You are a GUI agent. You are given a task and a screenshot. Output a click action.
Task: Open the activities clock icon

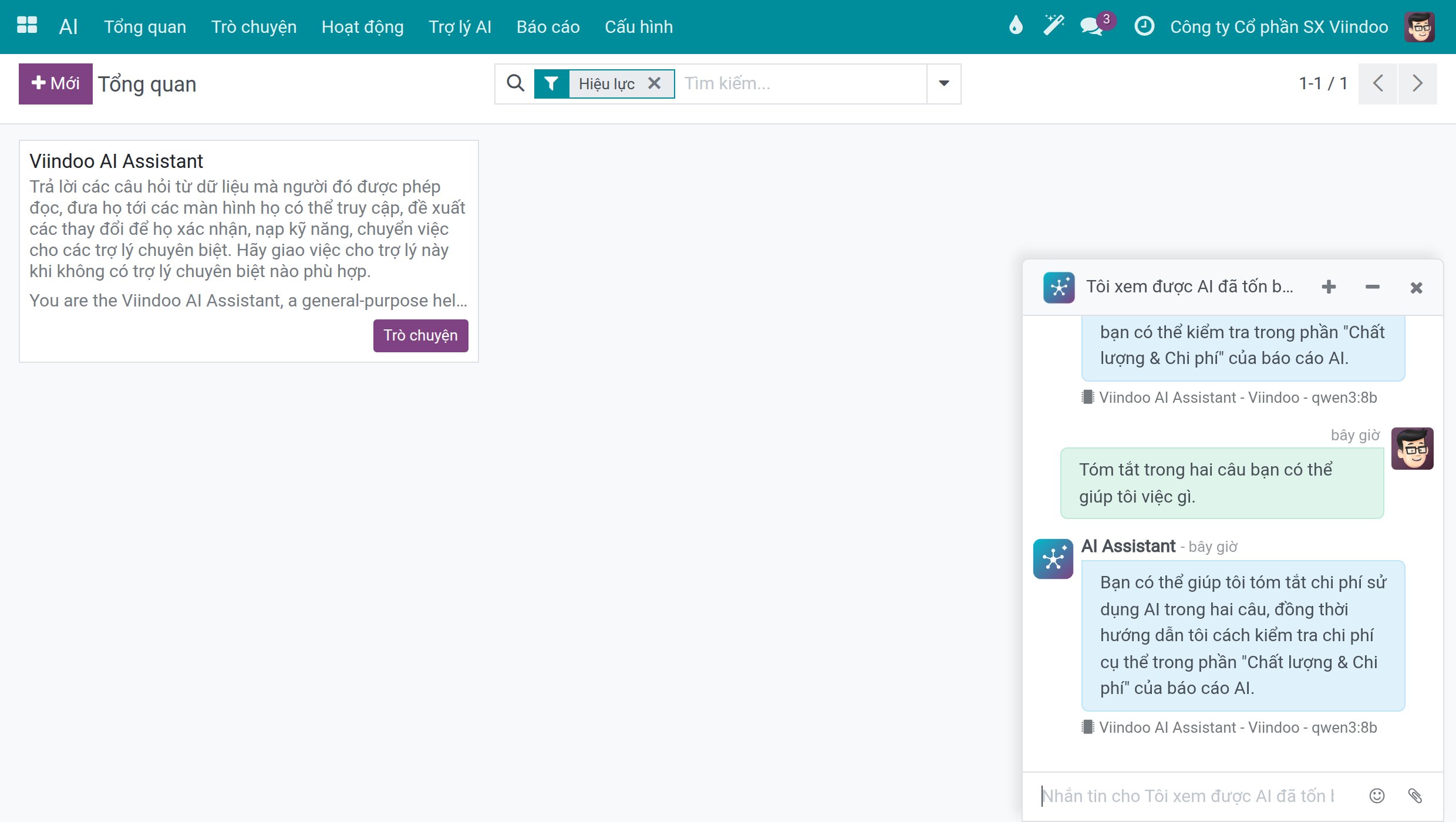pyautogui.click(x=1144, y=26)
